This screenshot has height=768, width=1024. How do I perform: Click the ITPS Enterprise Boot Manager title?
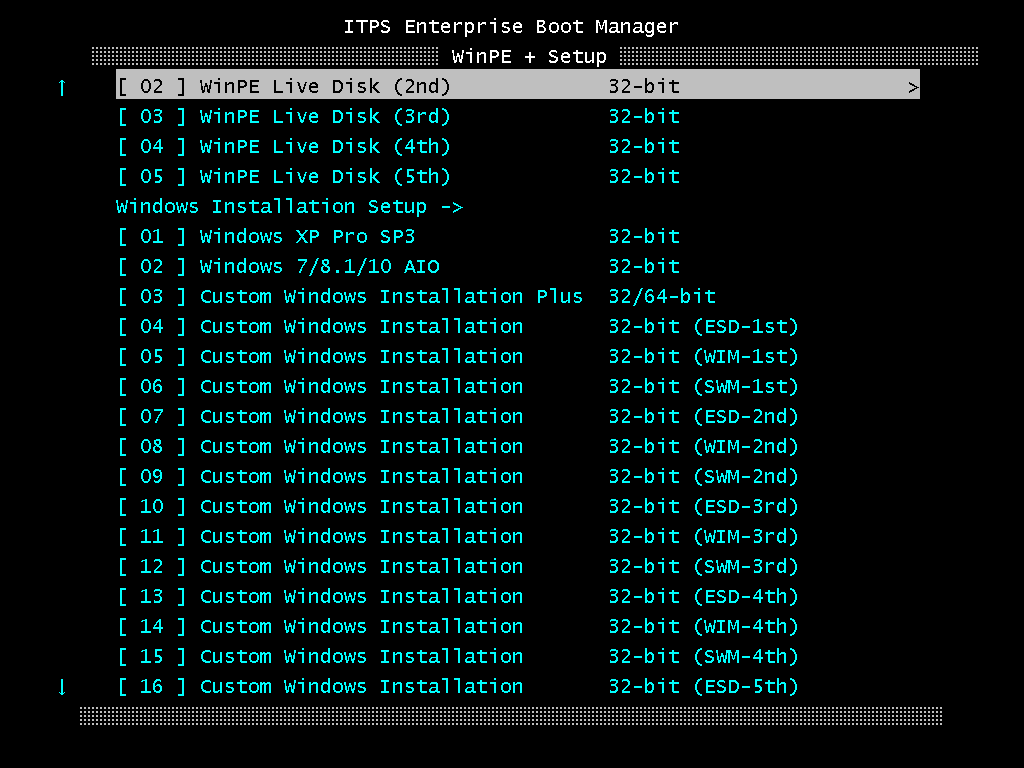511,27
